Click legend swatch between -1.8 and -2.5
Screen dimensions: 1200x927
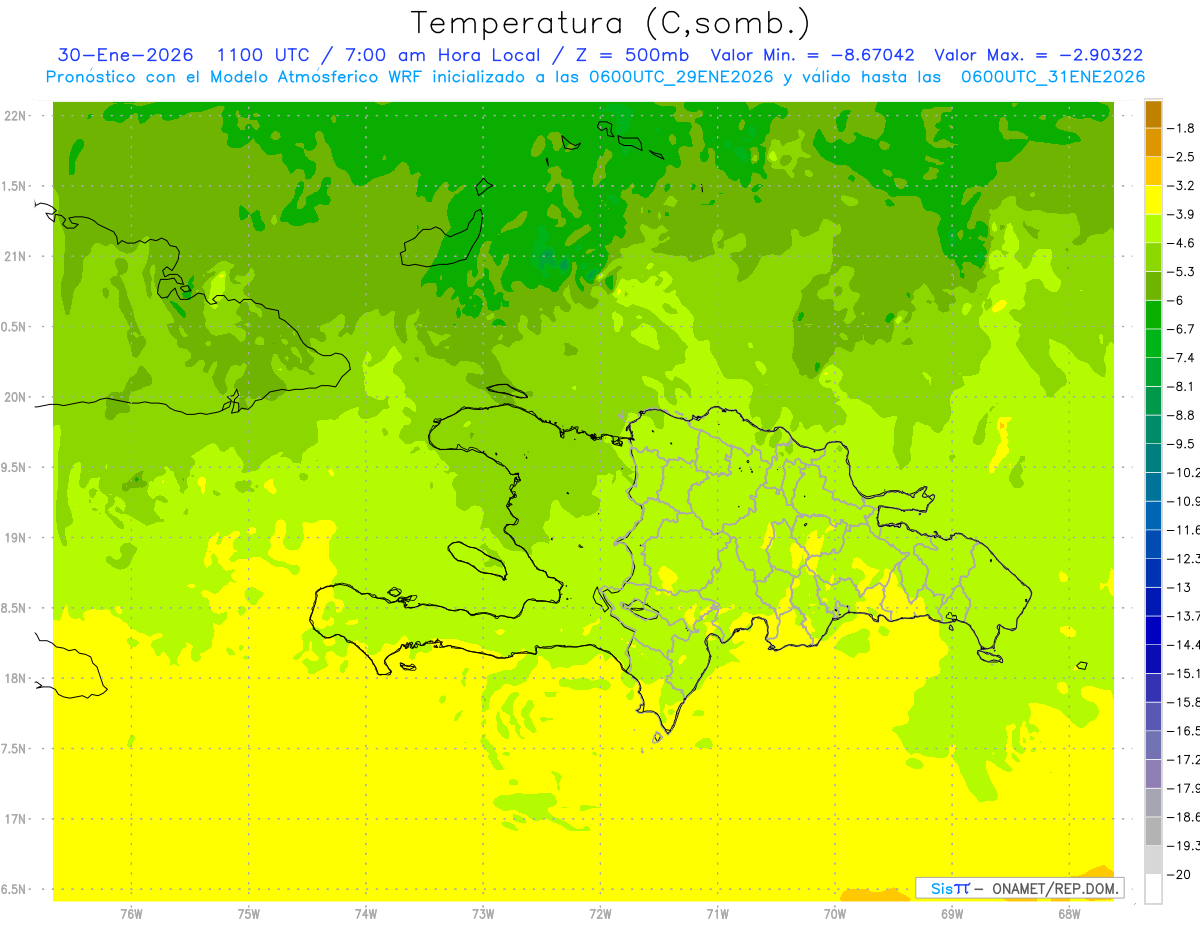point(1153,142)
